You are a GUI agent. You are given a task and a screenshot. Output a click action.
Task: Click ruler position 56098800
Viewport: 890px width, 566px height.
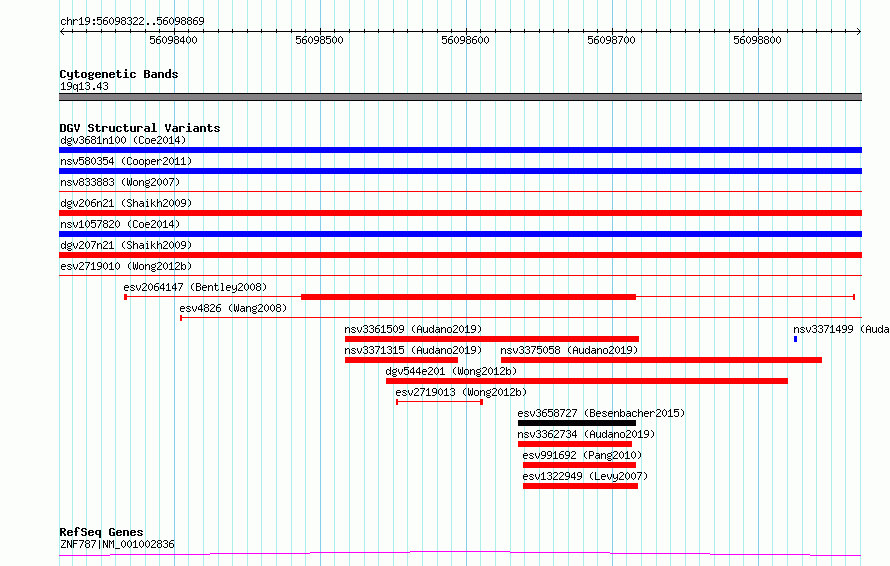click(757, 40)
